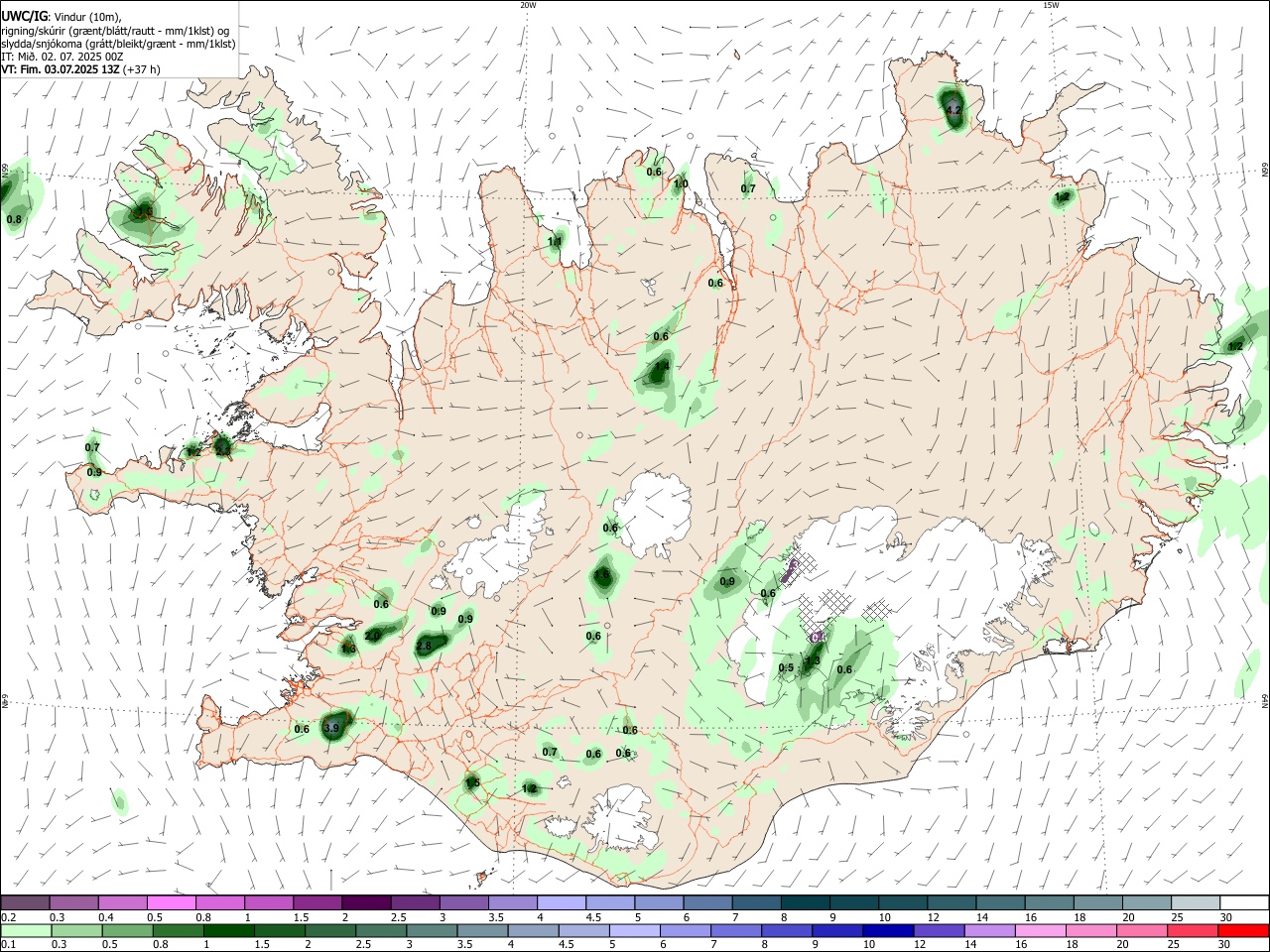Click the white Hofsjökull glacier in central Iceland
This screenshot has width=1270, height=952.
click(654, 511)
